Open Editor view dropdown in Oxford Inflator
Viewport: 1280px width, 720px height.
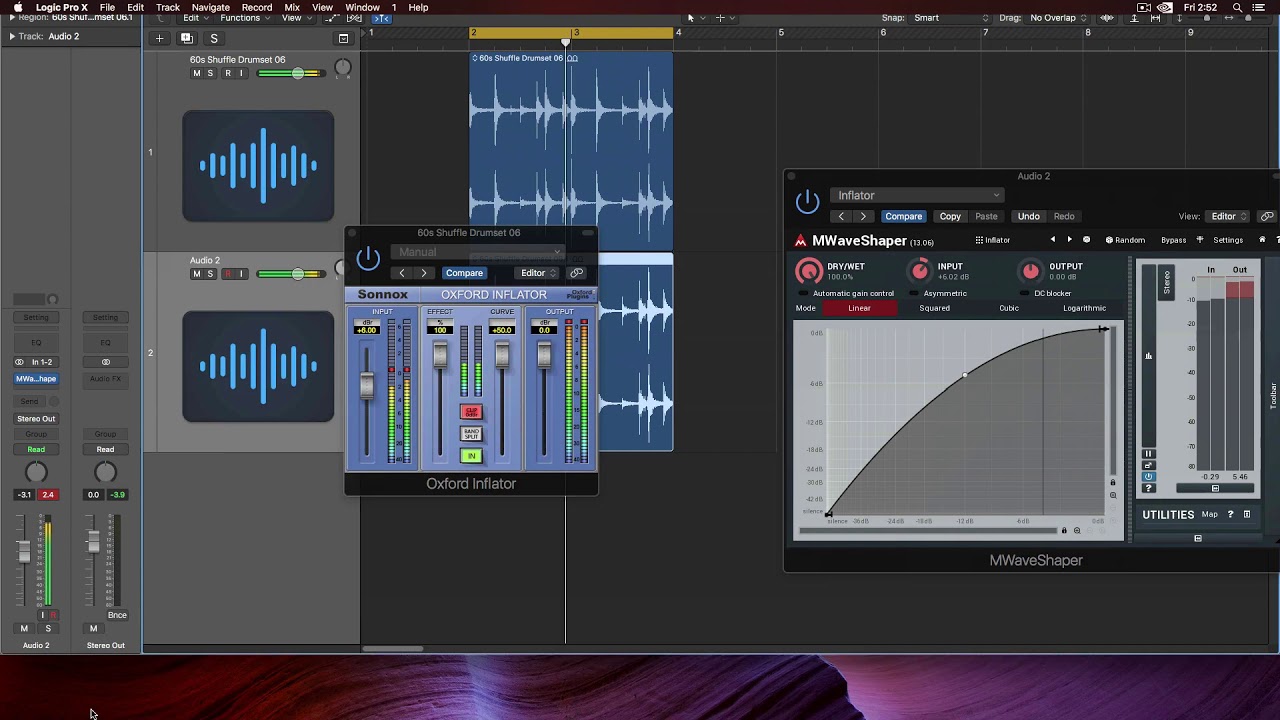point(538,273)
